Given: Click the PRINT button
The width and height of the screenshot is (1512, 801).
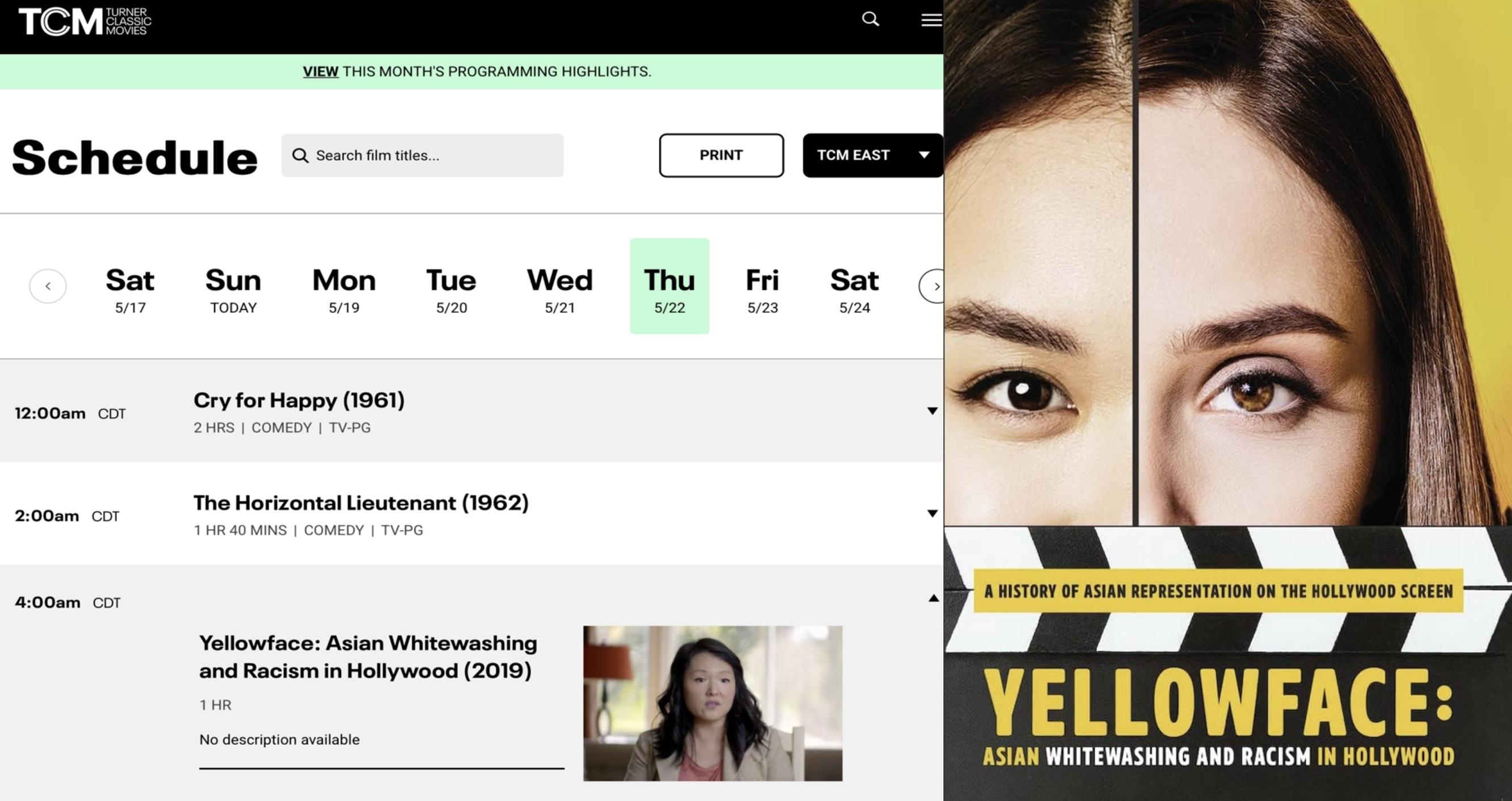Looking at the screenshot, I should pyautogui.click(x=721, y=156).
